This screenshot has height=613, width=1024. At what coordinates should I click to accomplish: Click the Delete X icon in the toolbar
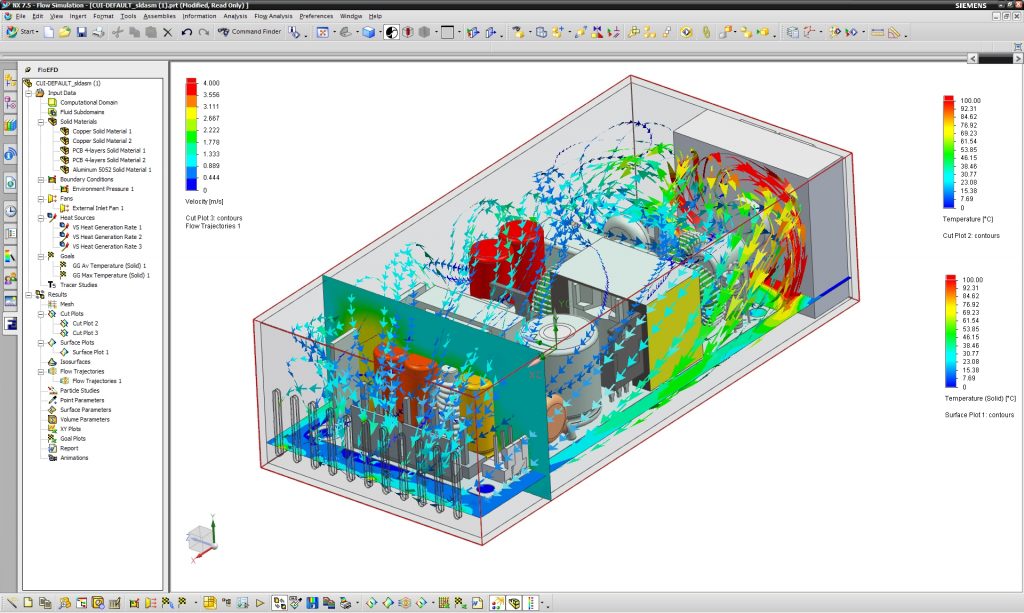pos(167,32)
